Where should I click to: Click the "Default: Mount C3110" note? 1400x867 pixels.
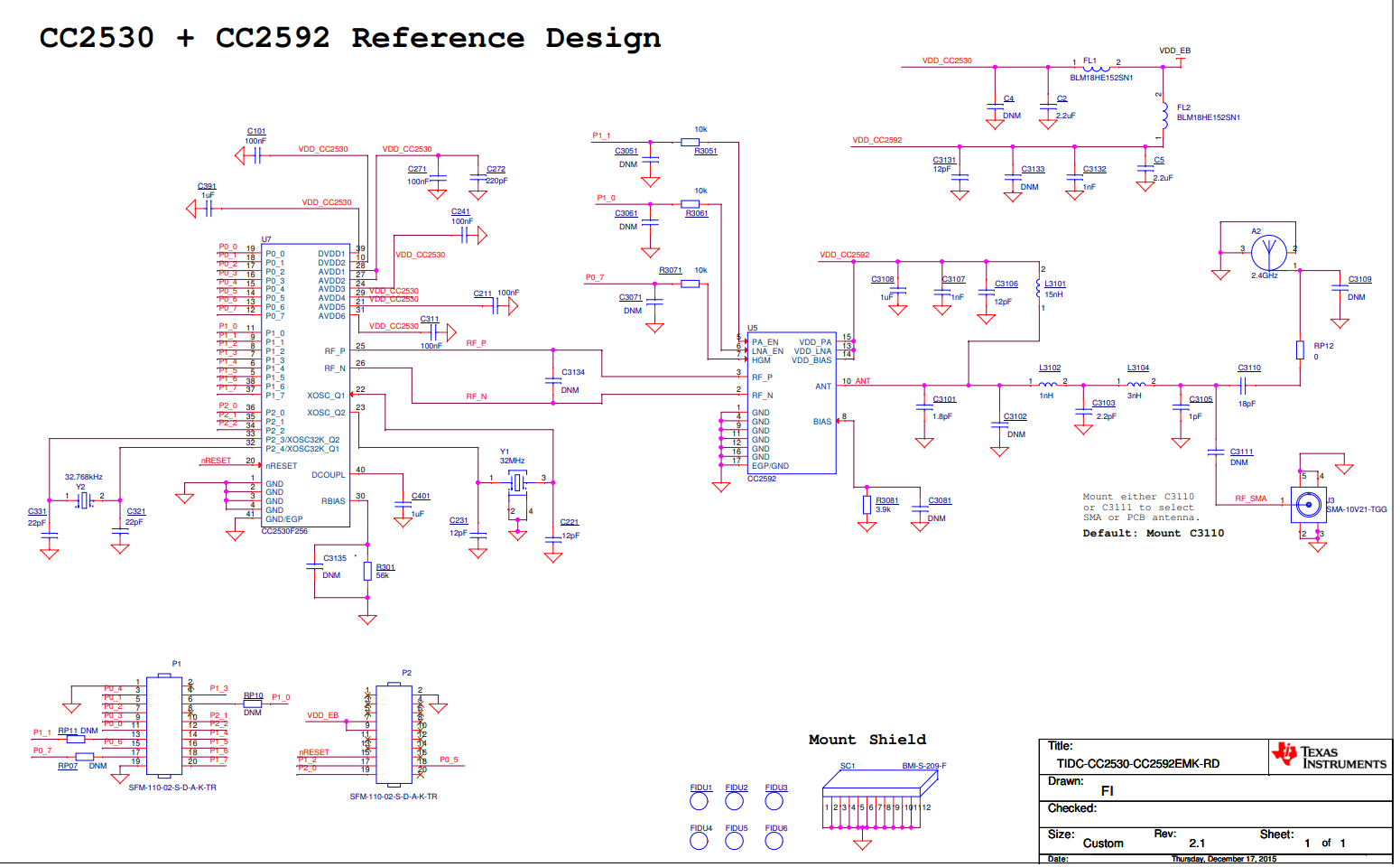1153,534
